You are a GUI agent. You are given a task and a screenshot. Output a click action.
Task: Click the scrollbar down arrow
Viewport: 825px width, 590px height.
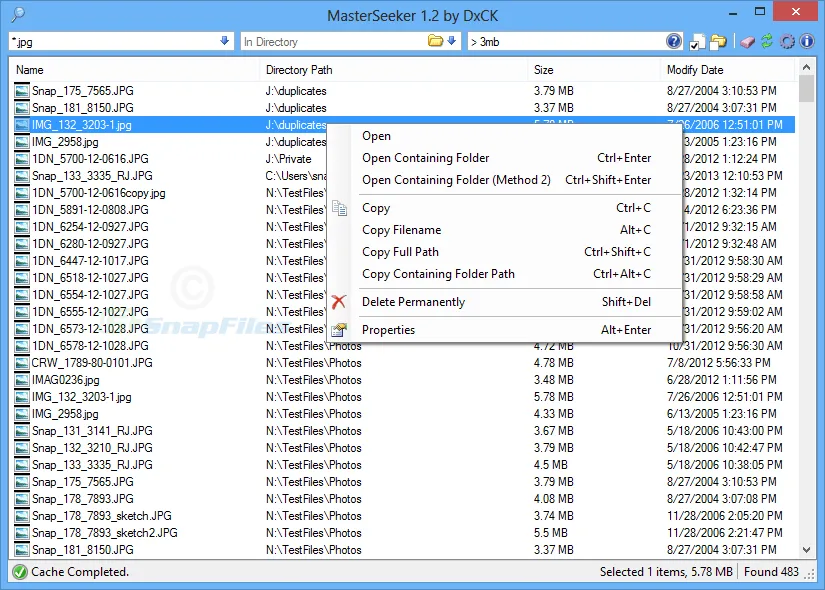pos(806,550)
